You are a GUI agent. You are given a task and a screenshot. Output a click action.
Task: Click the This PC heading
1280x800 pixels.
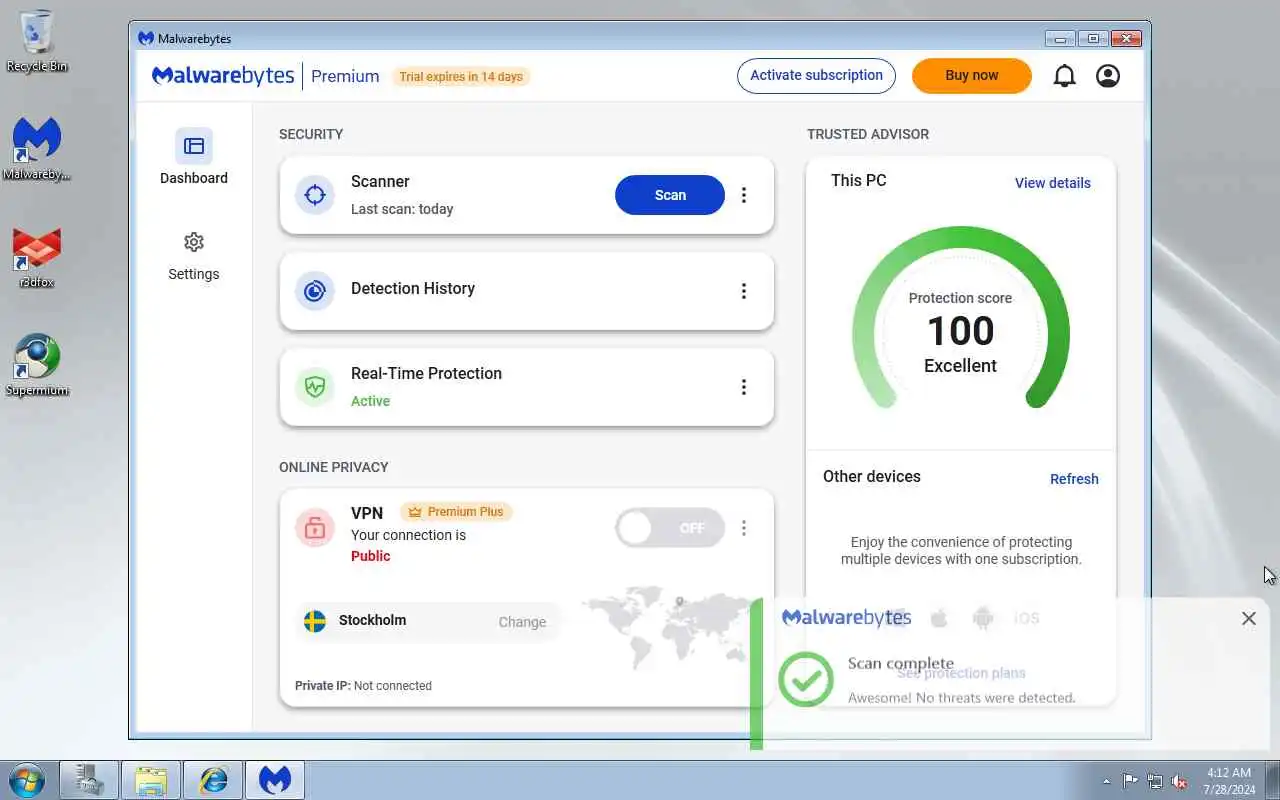[858, 181]
